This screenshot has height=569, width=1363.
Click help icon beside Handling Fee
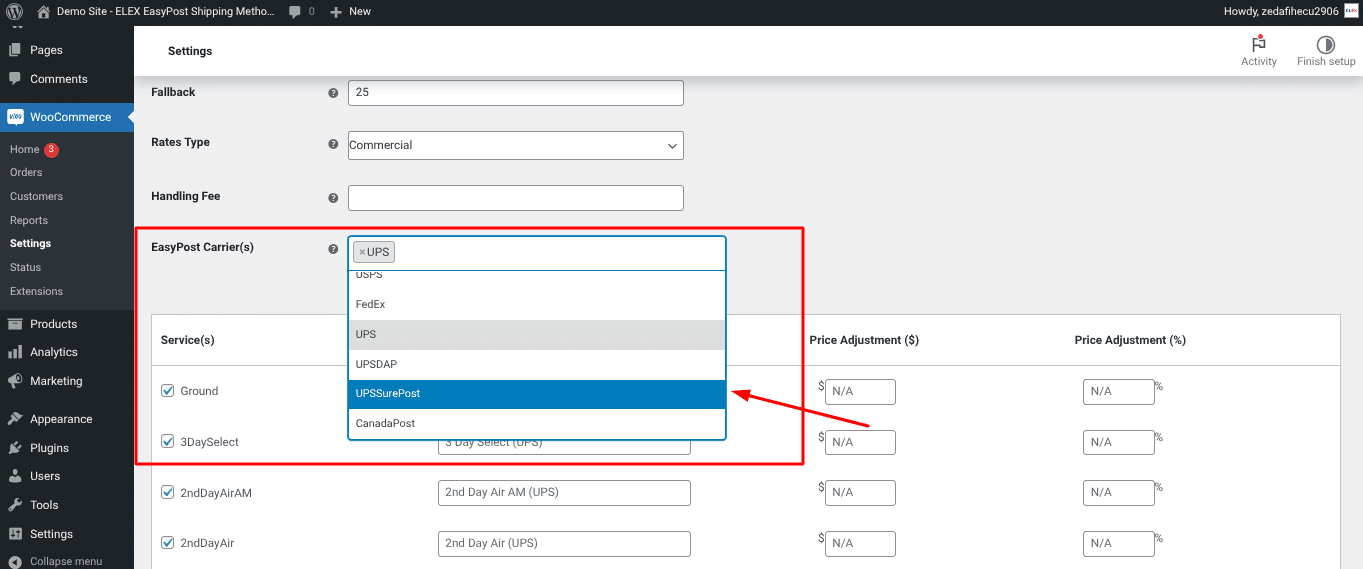coord(333,198)
